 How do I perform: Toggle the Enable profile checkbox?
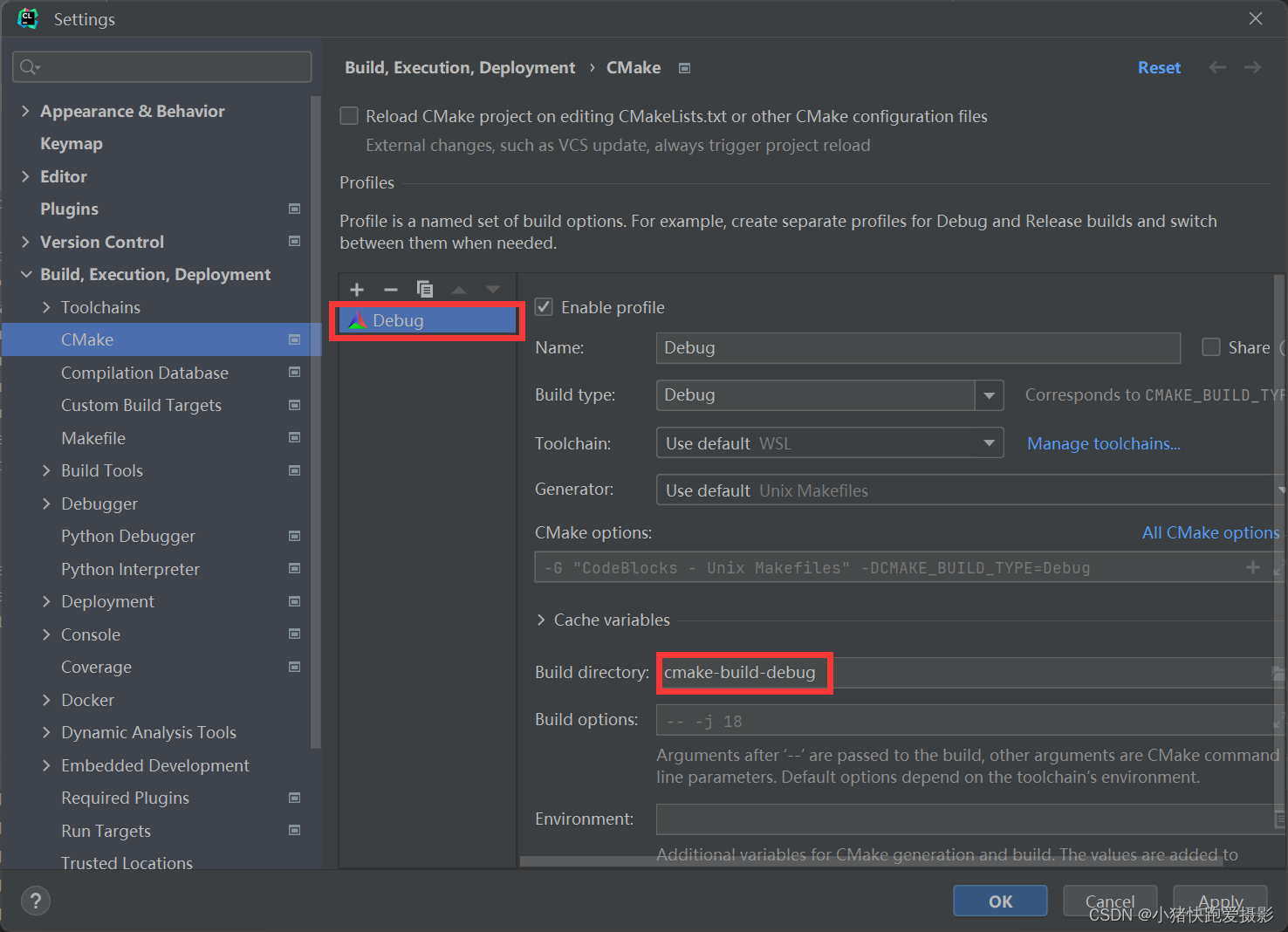click(x=544, y=306)
